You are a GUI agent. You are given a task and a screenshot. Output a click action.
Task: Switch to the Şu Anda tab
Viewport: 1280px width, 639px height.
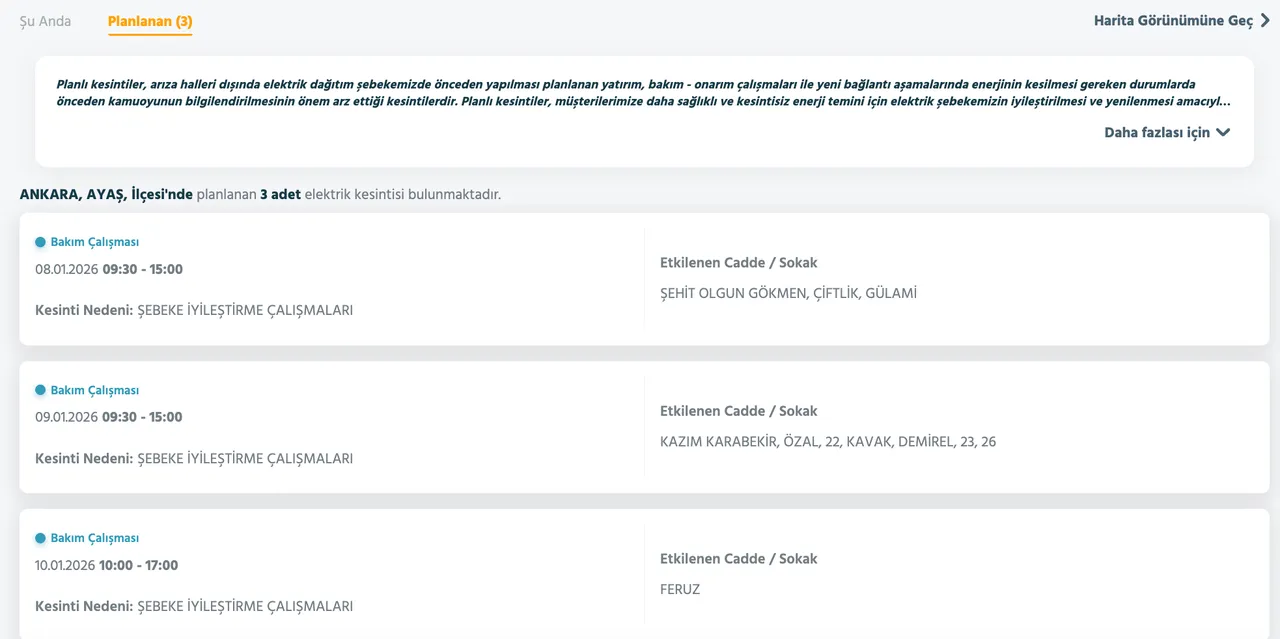tap(45, 21)
